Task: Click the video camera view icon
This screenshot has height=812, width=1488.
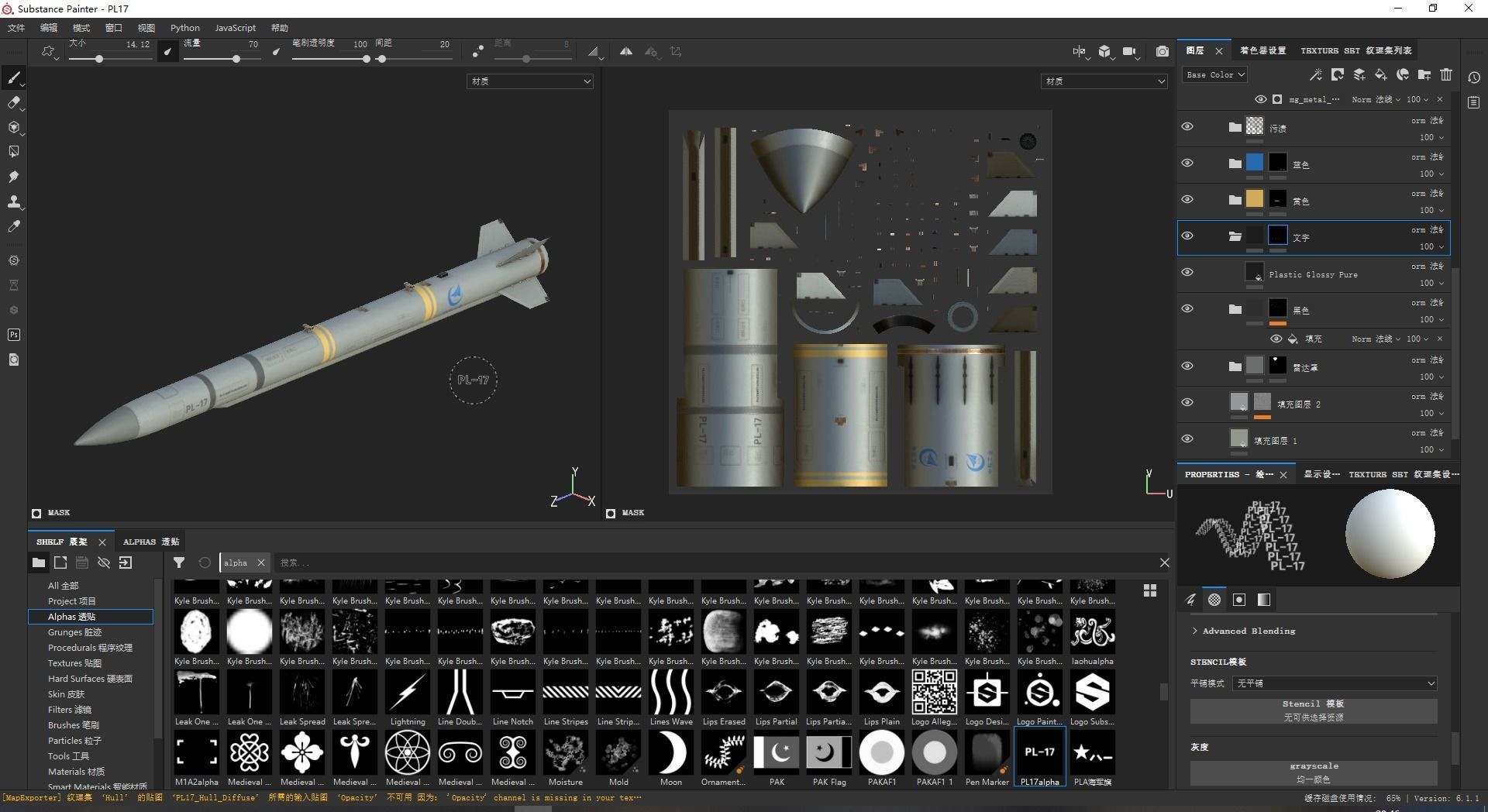Action: (x=1129, y=51)
